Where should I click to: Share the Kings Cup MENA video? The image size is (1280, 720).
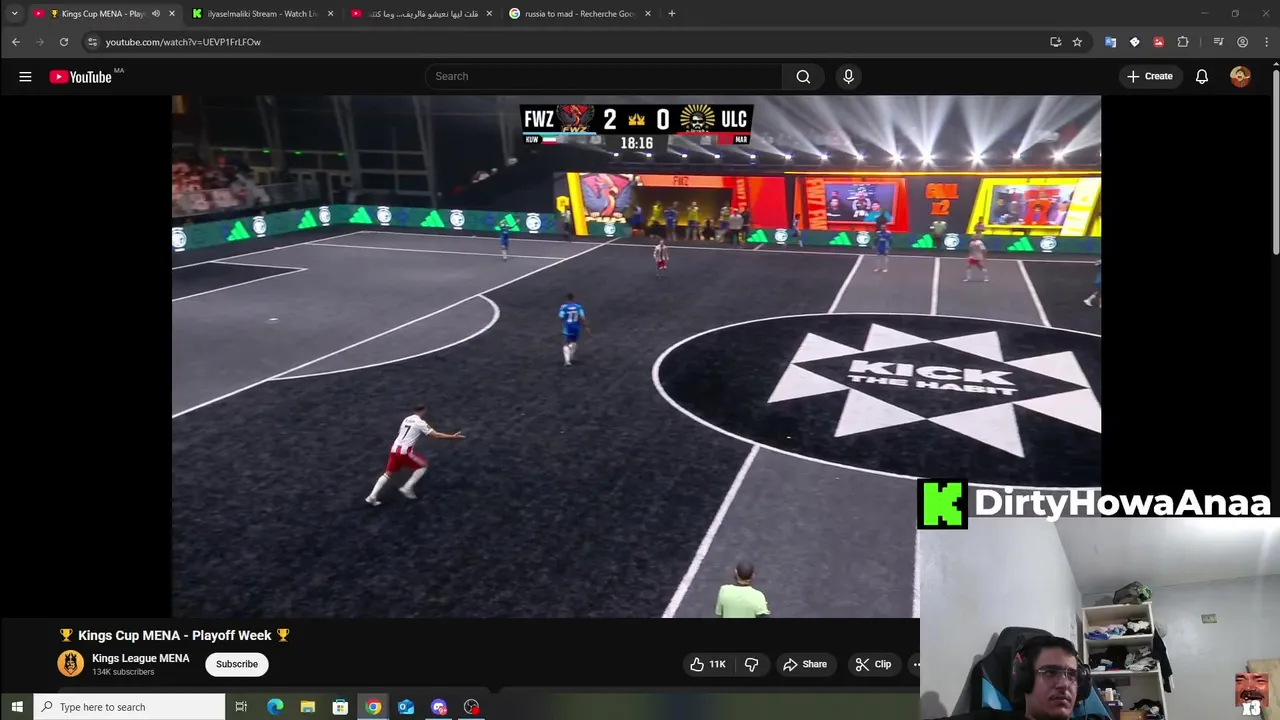tap(805, 664)
